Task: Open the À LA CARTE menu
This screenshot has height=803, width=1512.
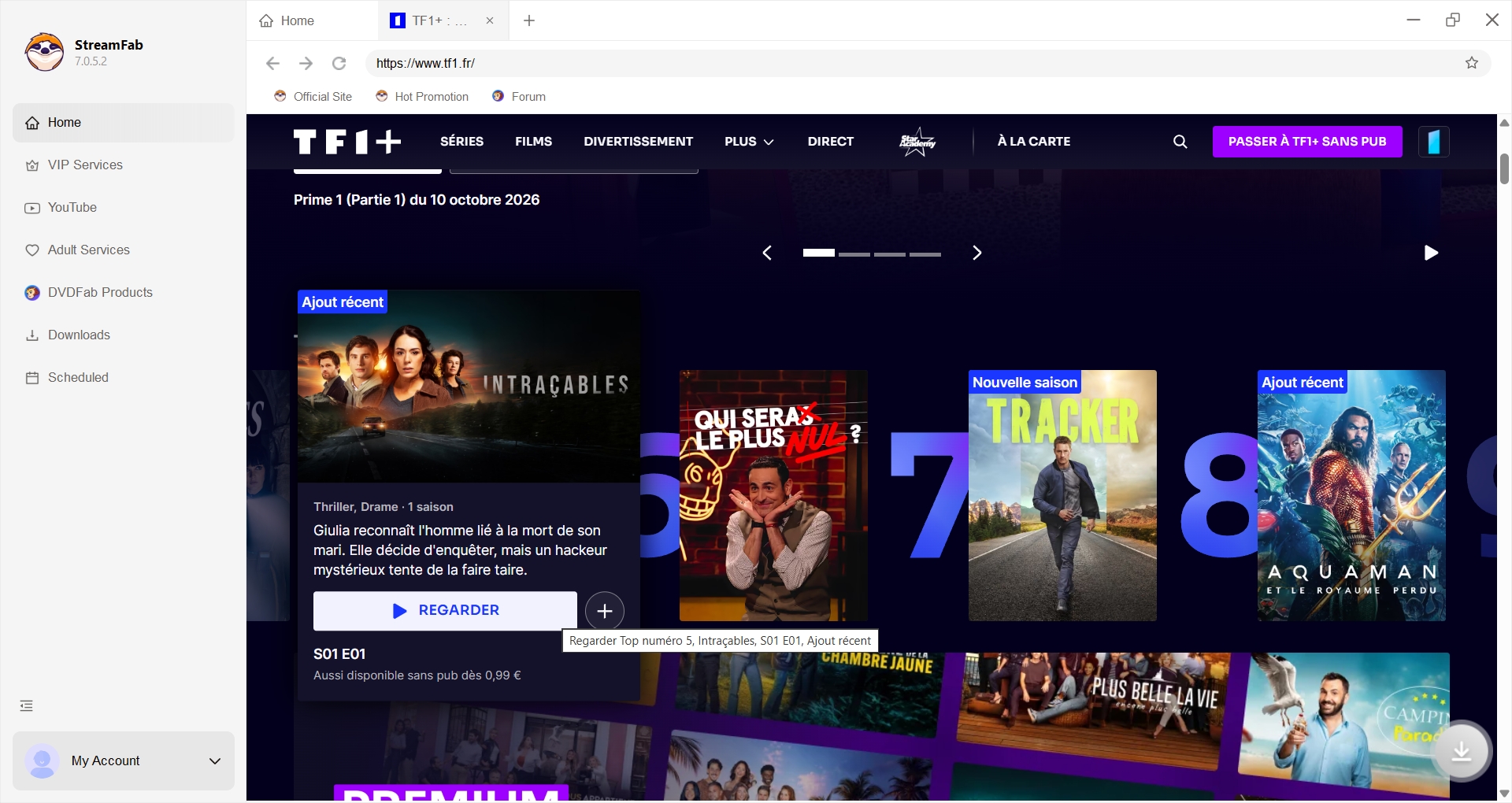Action: click(1033, 142)
